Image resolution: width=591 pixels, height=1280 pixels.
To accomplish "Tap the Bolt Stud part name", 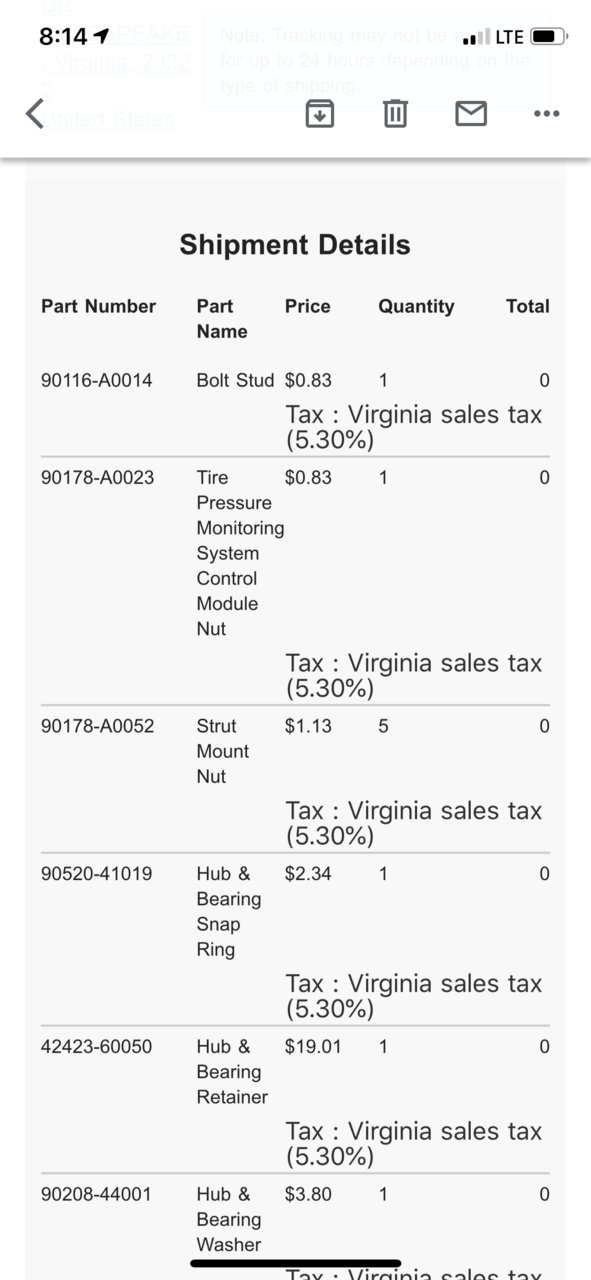I will point(235,380).
